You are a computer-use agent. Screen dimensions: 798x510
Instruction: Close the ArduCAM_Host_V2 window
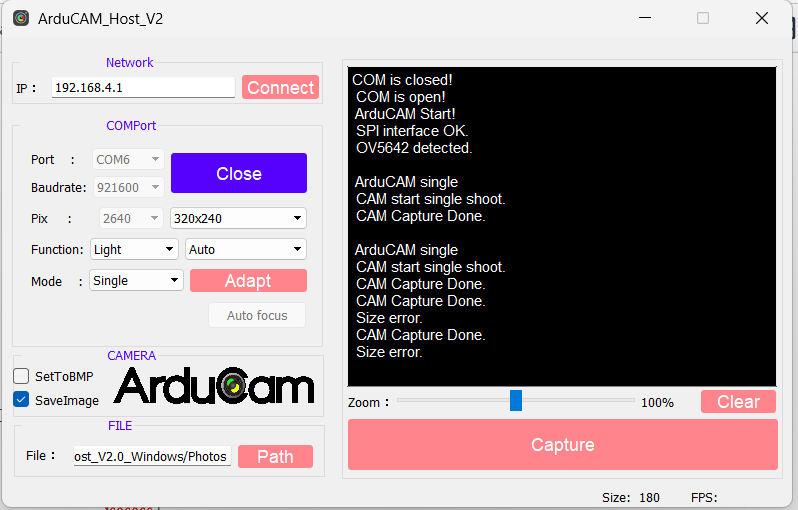(762, 18)
